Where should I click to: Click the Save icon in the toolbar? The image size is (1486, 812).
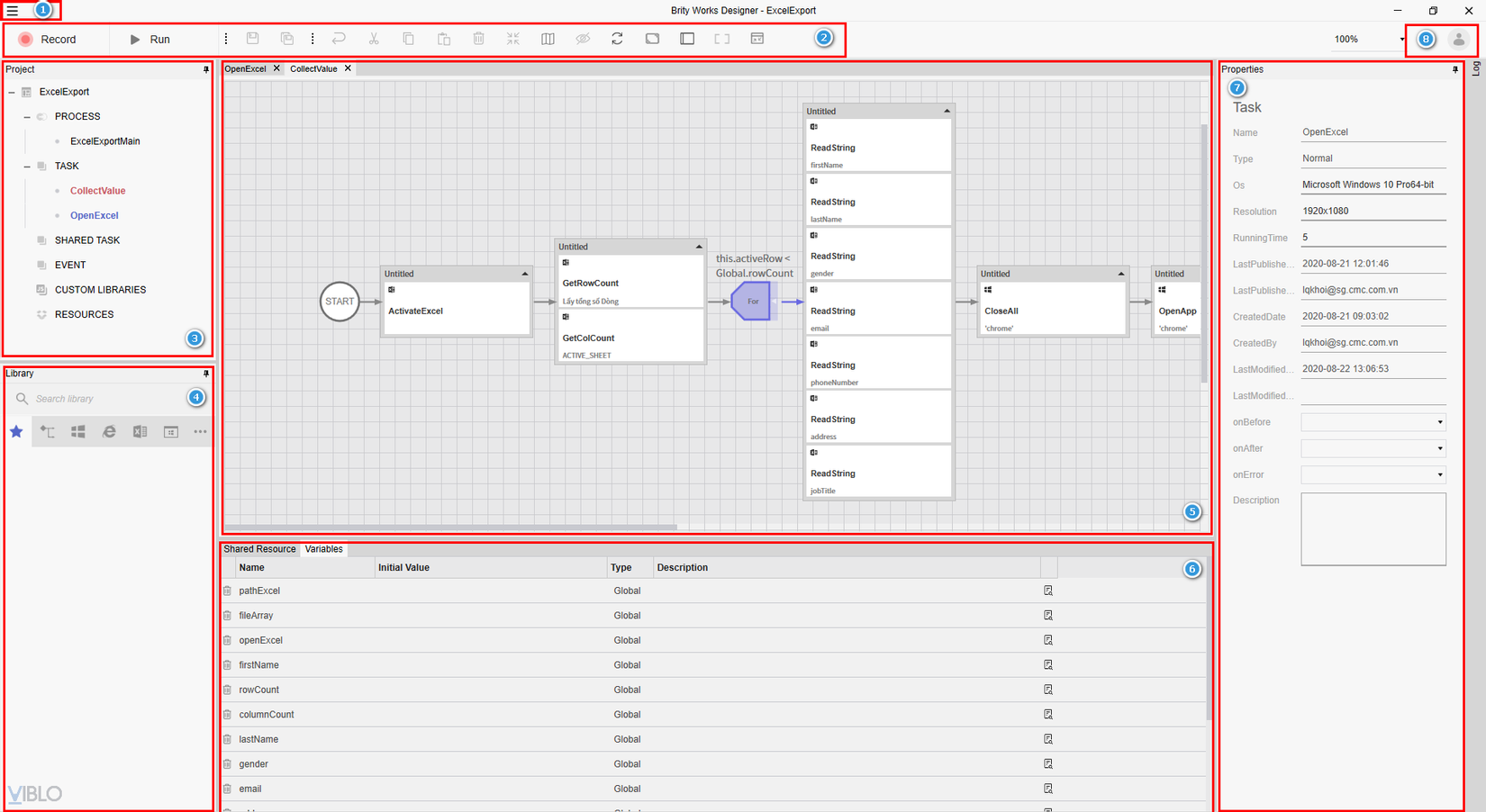pyautogui.click(x=253, y=39)
